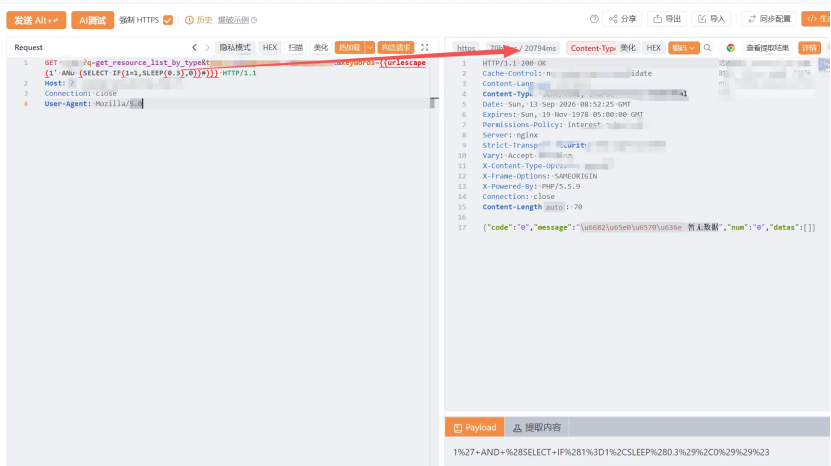Viewport: 831px width, 466px height.
Task: Click the GET request line in editor
Action: (235, 68)
